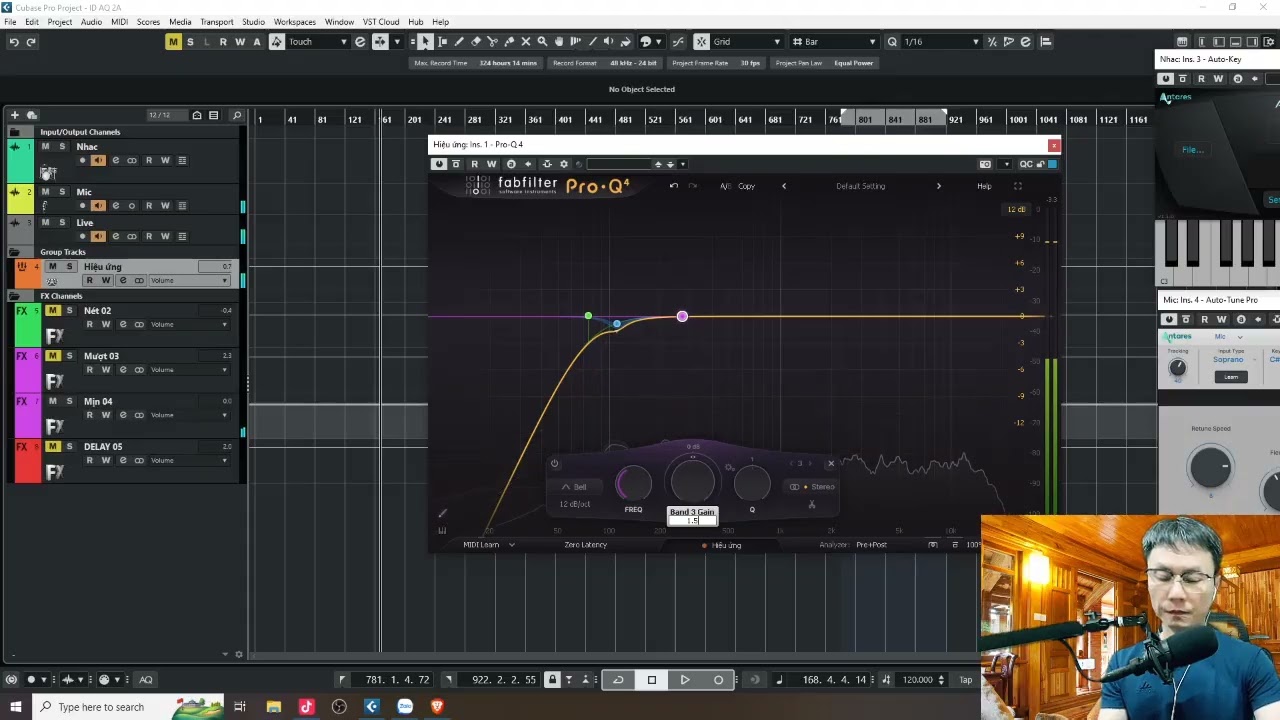Select the Draw pencil tool in toolbar
1280x720 pixels.
[x=459, y=42]
